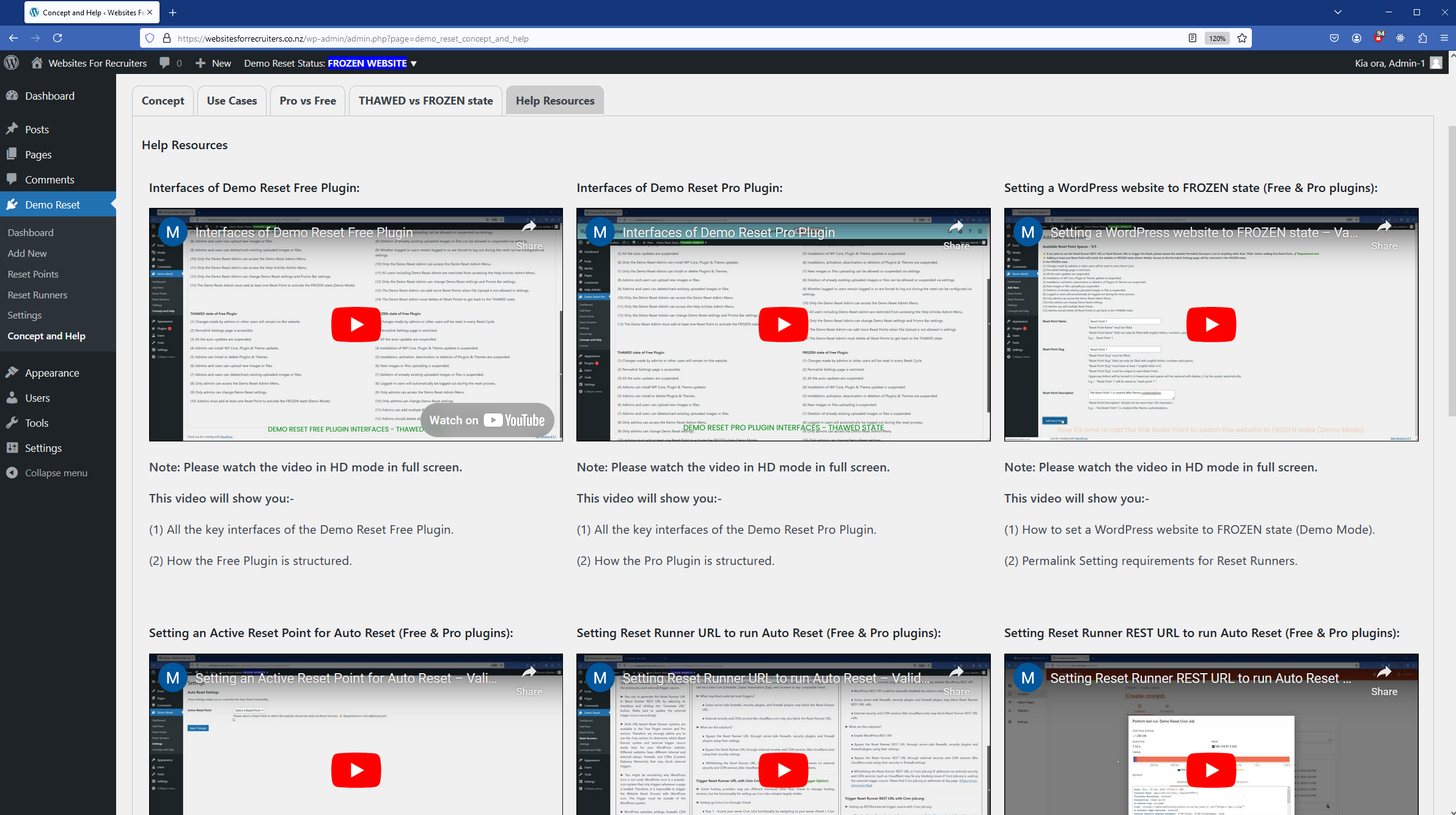Viewport: 1456px width, 815px height.
Task: Open the Users menu item
Action: point(58,398)
